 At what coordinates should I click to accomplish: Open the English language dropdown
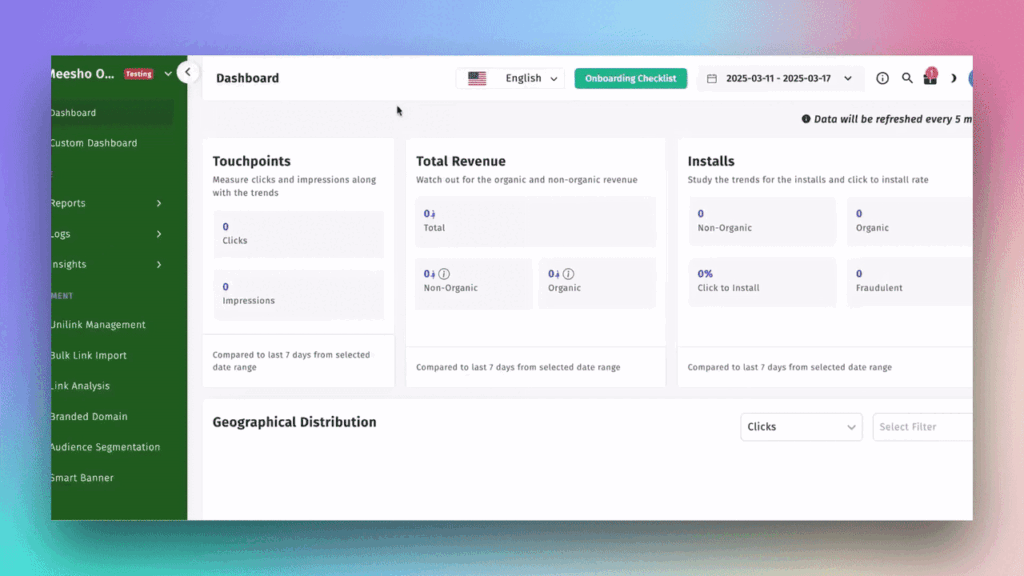tap(528, 78)
